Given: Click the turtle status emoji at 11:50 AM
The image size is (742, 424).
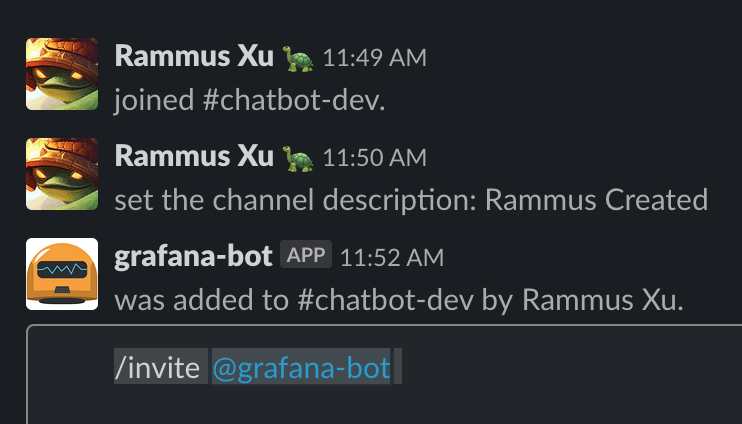Looking at the screenshot, I should (298, 157).
